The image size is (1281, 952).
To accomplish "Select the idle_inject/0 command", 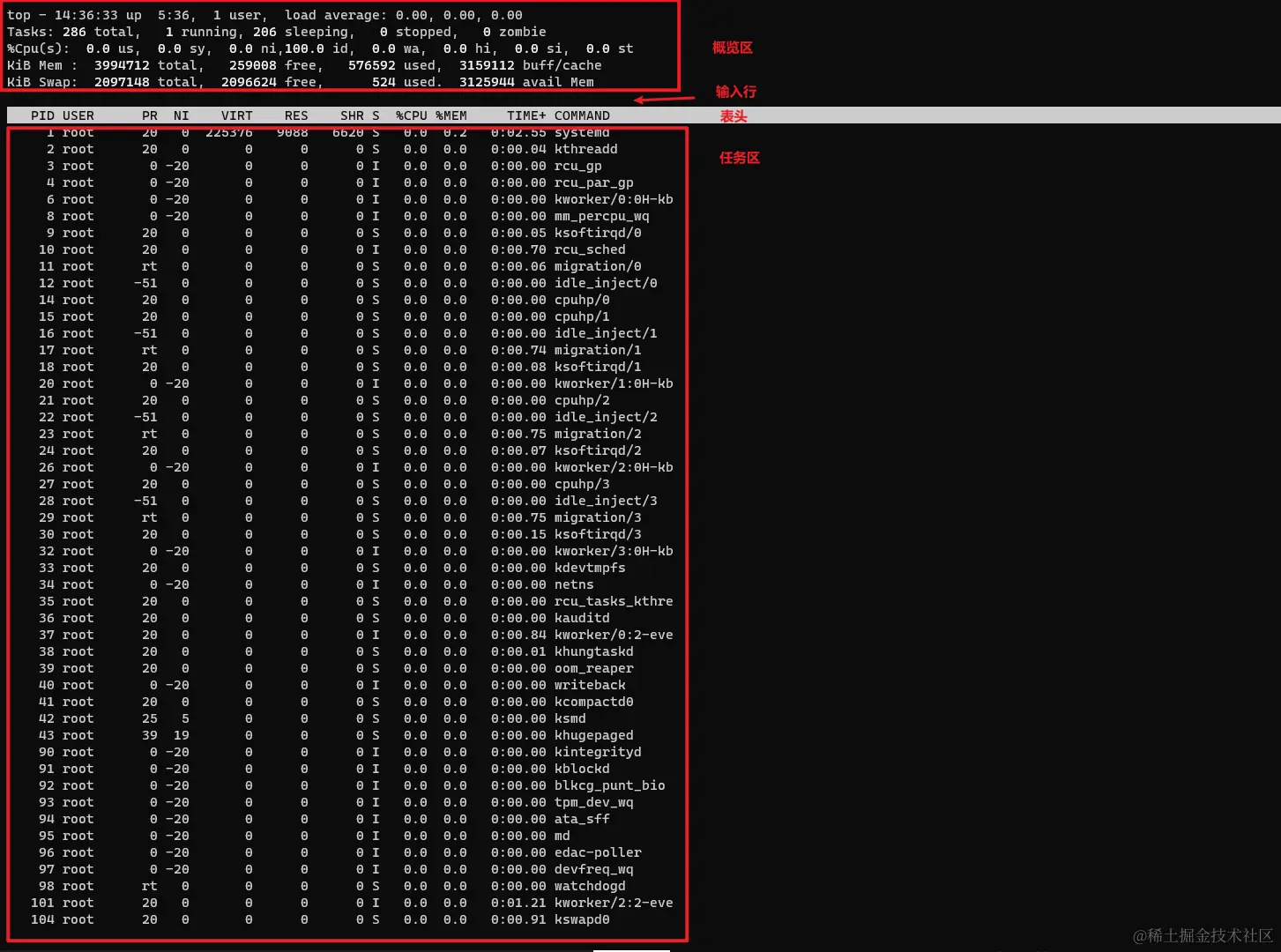I will pos(606,283).
